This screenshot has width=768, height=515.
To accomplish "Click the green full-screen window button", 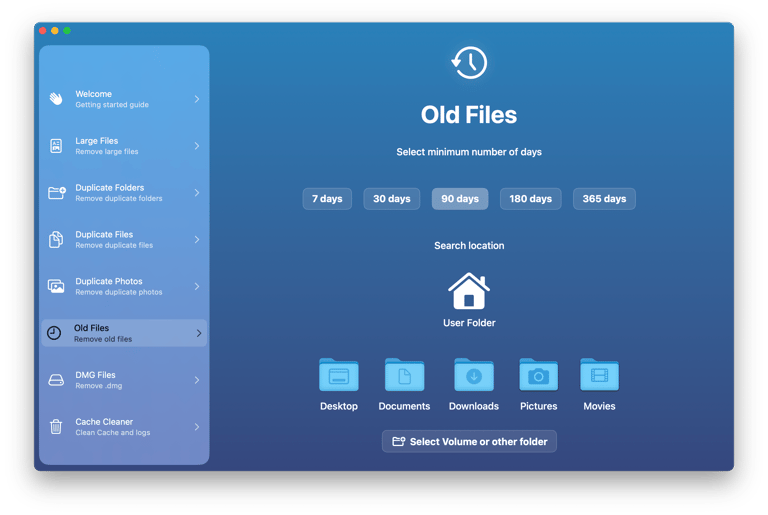I will click(x=67, y=31).
